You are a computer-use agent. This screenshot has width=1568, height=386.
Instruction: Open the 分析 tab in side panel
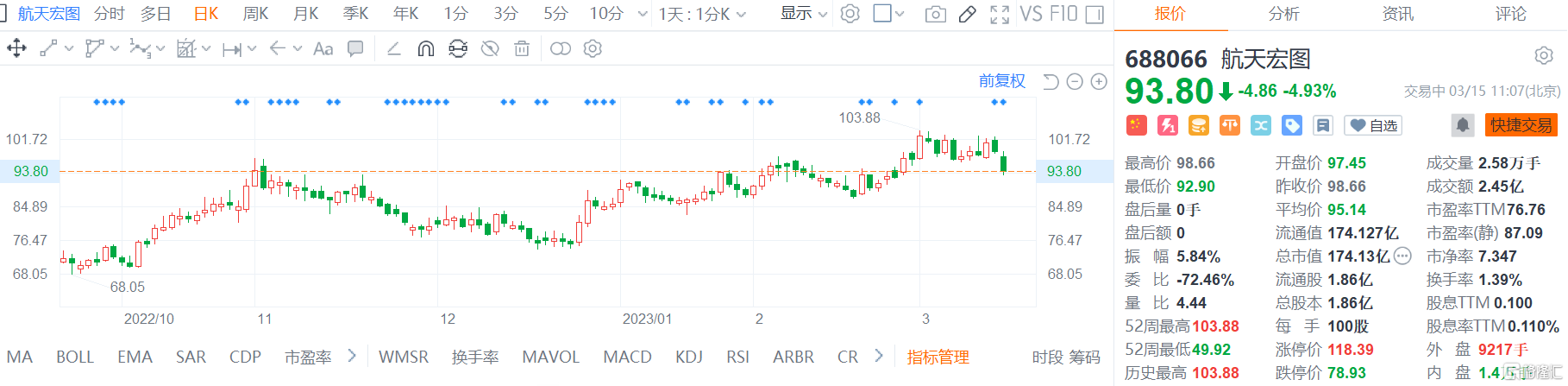(x=1284, y=14)
